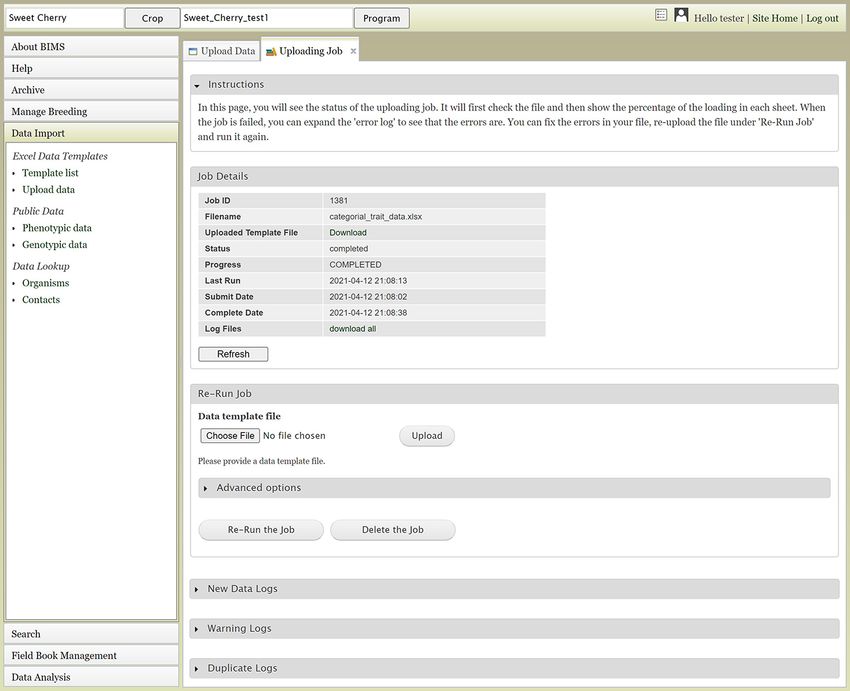Collapse the Data Import section

pyautogui.click(x=91, y=133)
